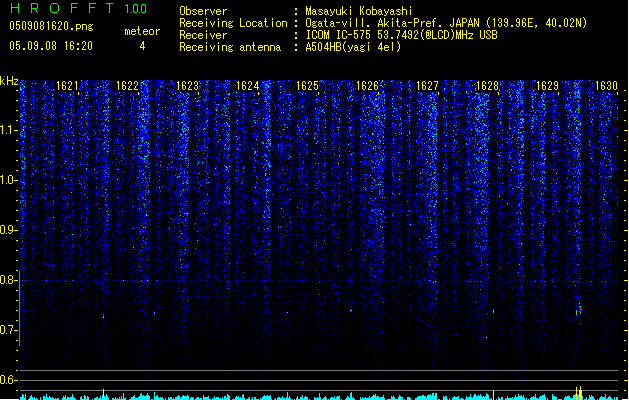Screen dimensions: 629x400
Task: Click the timestamp 05.09.08 16:20
Action: click(x=51, y=46)
